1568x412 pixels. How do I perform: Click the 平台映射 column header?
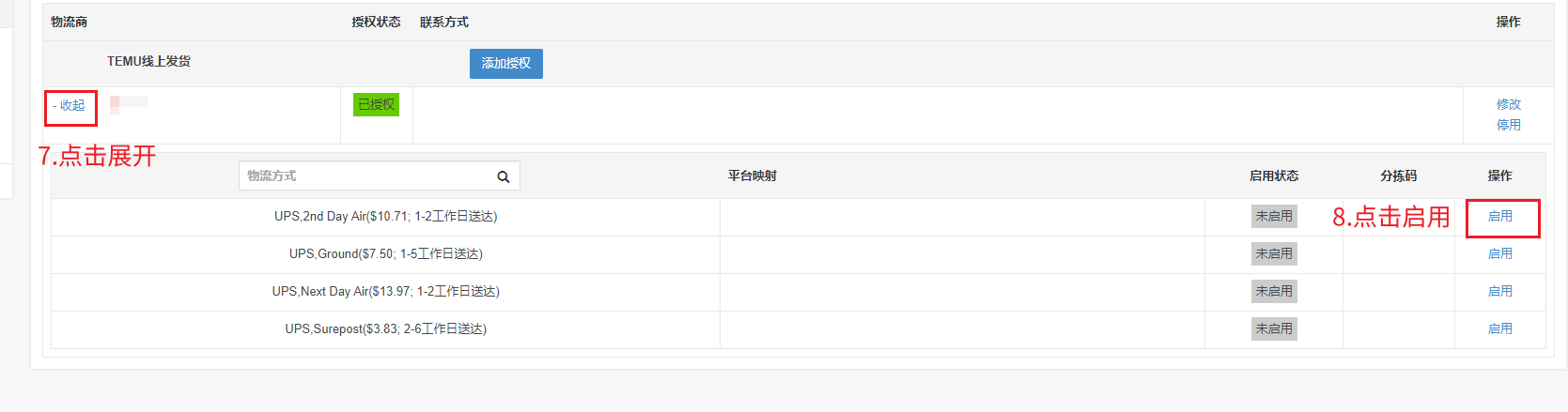[x=752, y=175]
